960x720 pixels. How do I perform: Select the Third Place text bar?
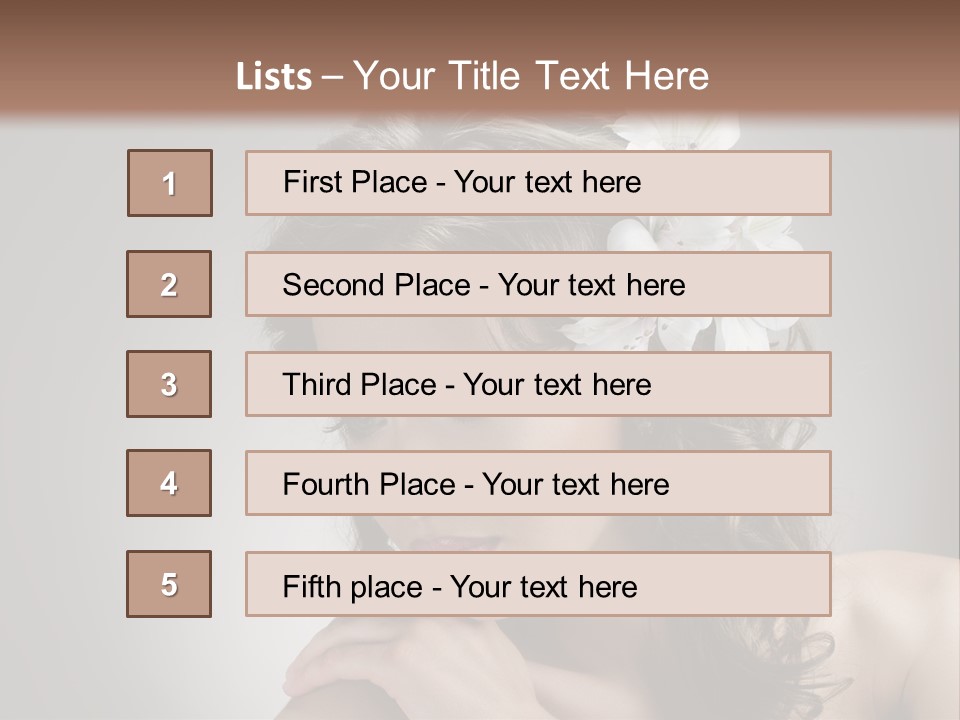(x=538, y=384)
